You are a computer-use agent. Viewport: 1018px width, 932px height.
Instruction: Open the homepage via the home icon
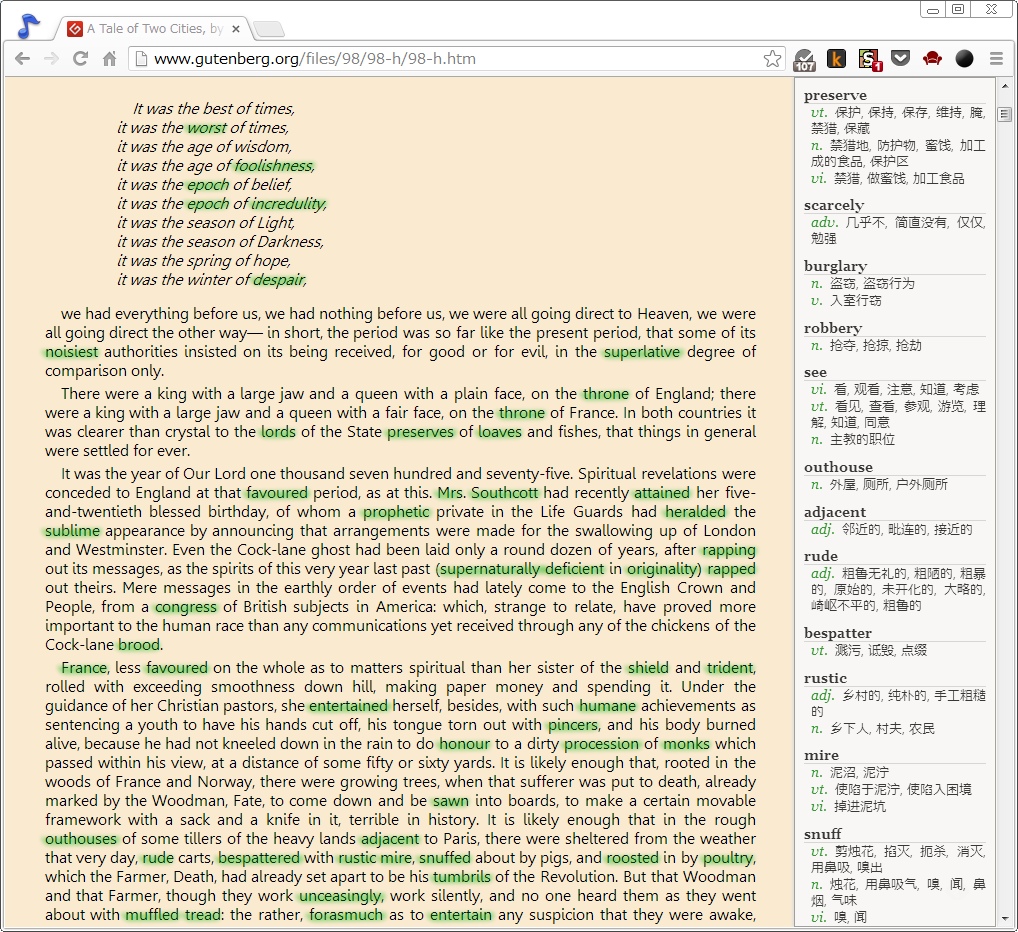click(x=109, y=59)
